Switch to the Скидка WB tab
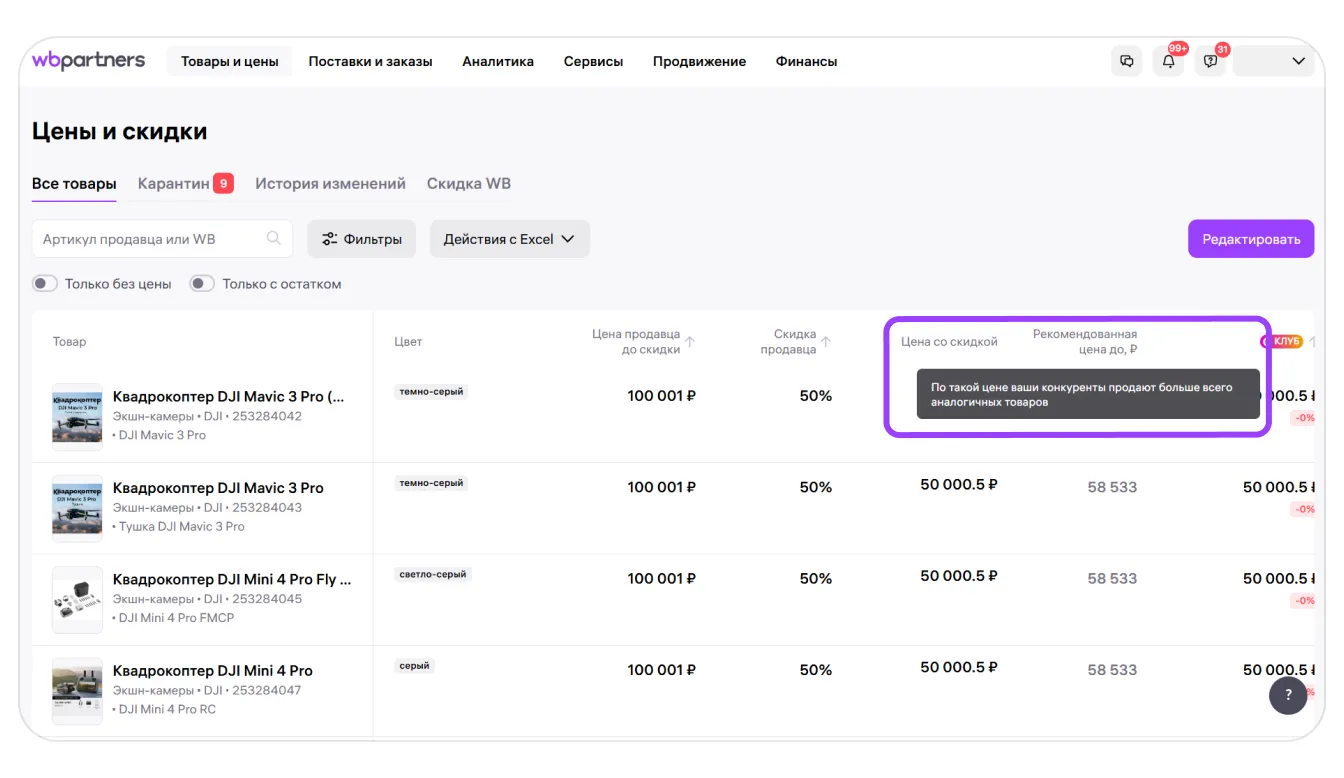 coord(469,184)
